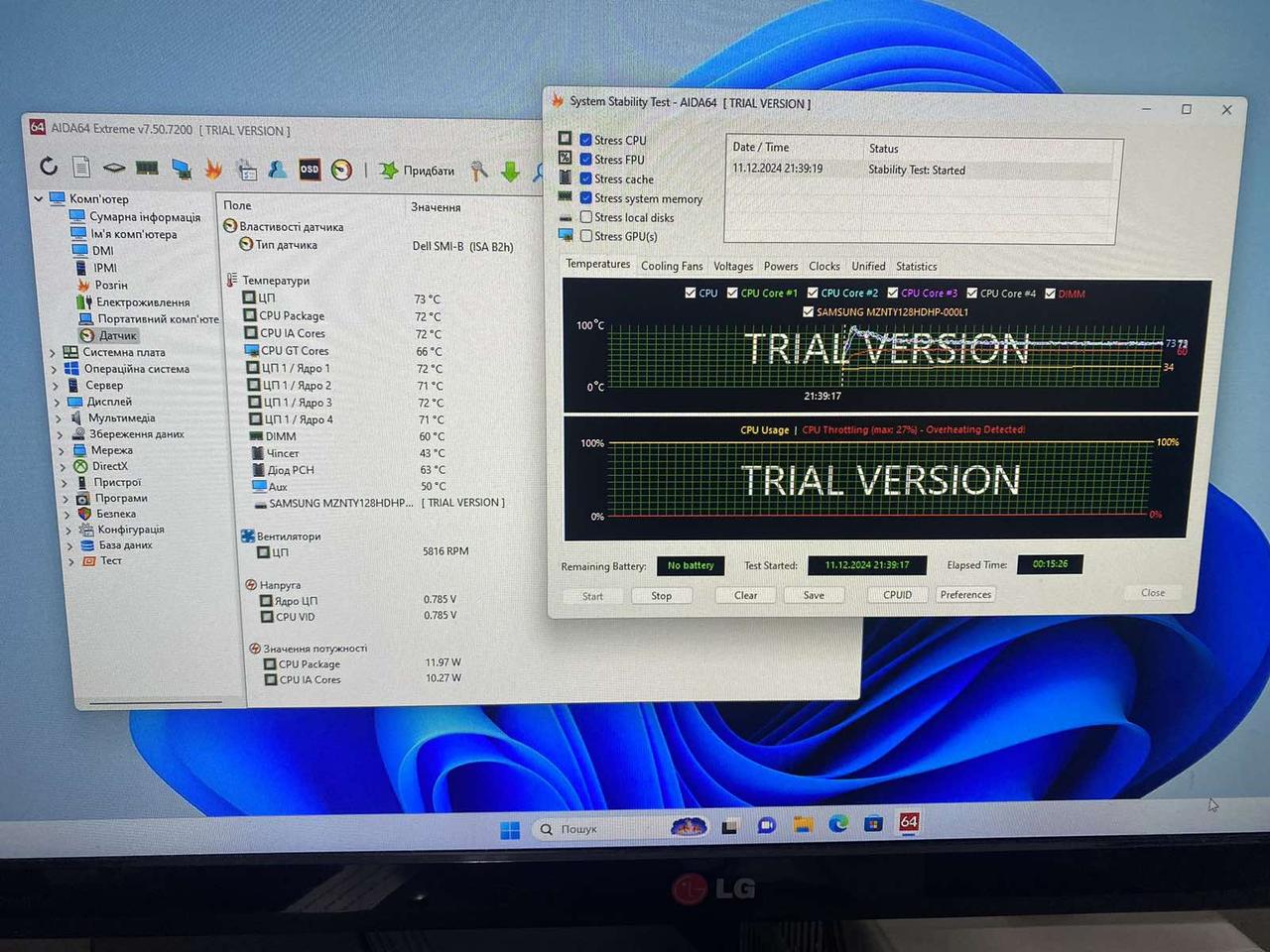
Task: Select DMI in the tree
Action: coord(103,251)
